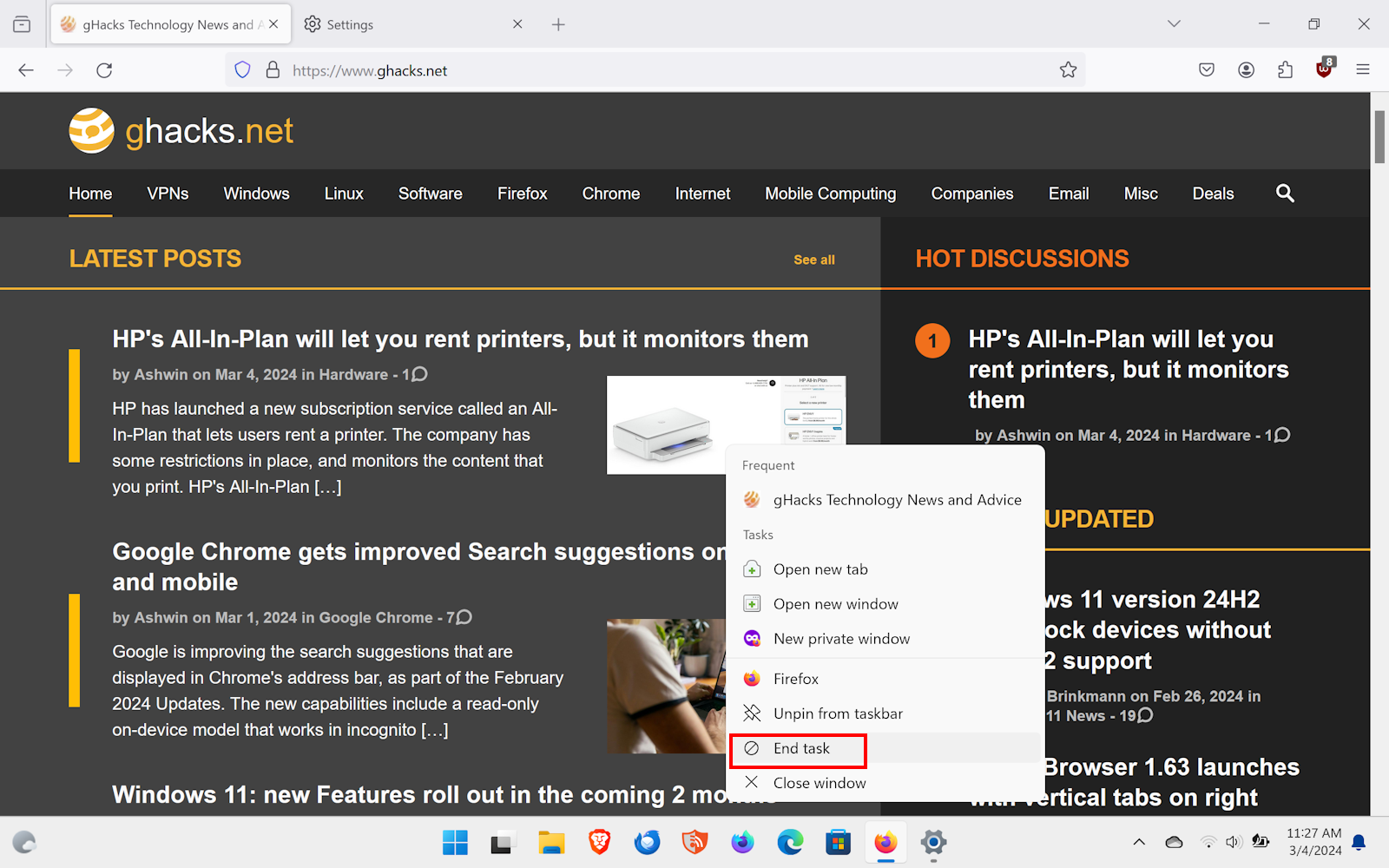Choose New private window task
The height and width of the screenshot is (868, 1389).
coord(885,639)
